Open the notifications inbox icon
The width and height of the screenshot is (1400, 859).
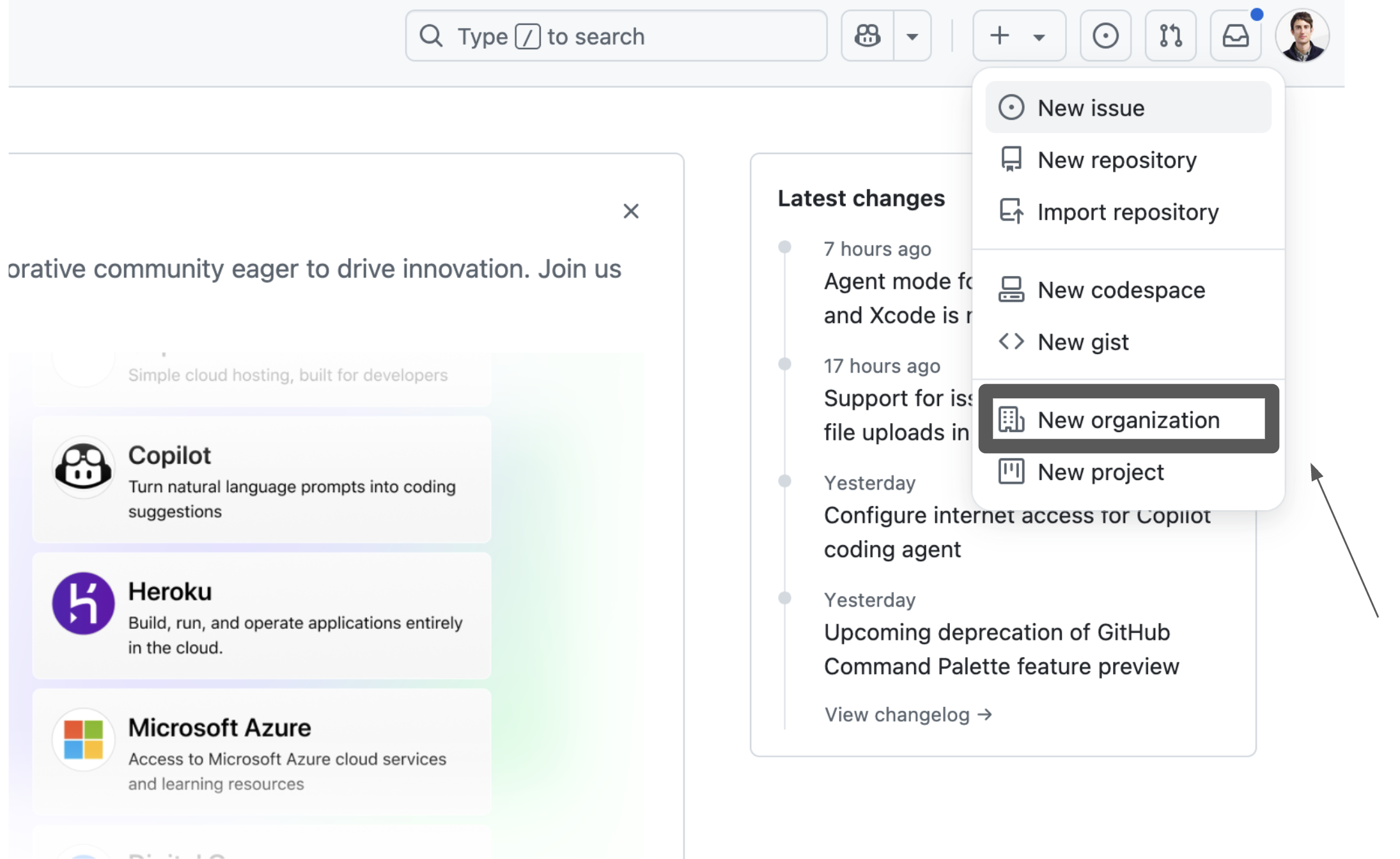click(x=1236, y=36)
